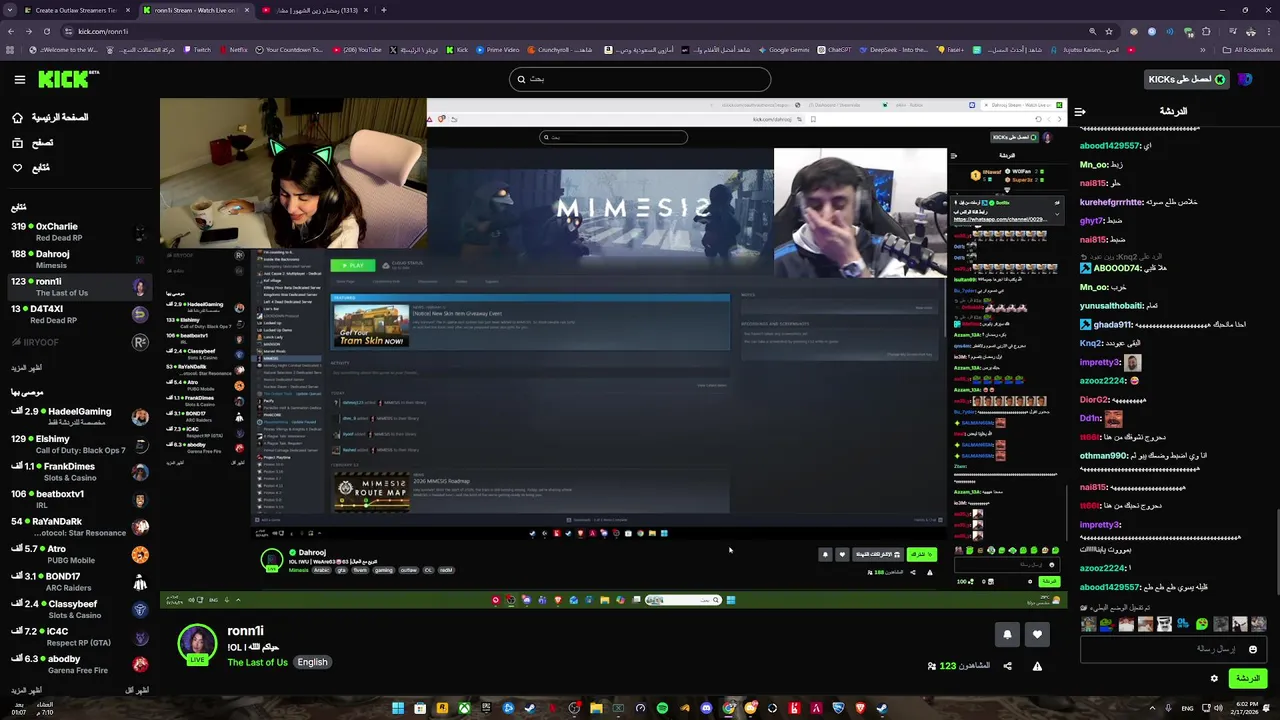
Task: Switch to the YouTube browser tab
Action: 315,10
